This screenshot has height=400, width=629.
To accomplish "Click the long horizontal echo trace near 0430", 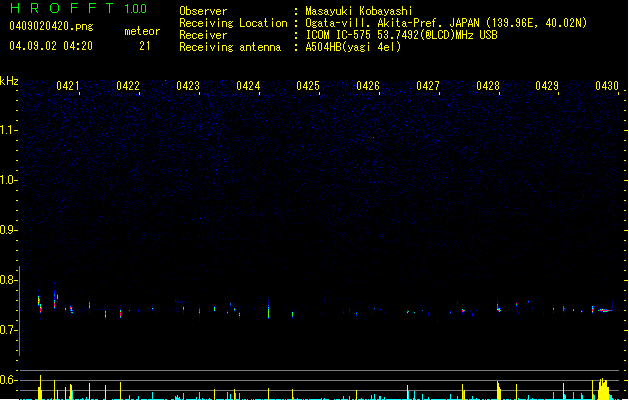I will pos(605,310).
